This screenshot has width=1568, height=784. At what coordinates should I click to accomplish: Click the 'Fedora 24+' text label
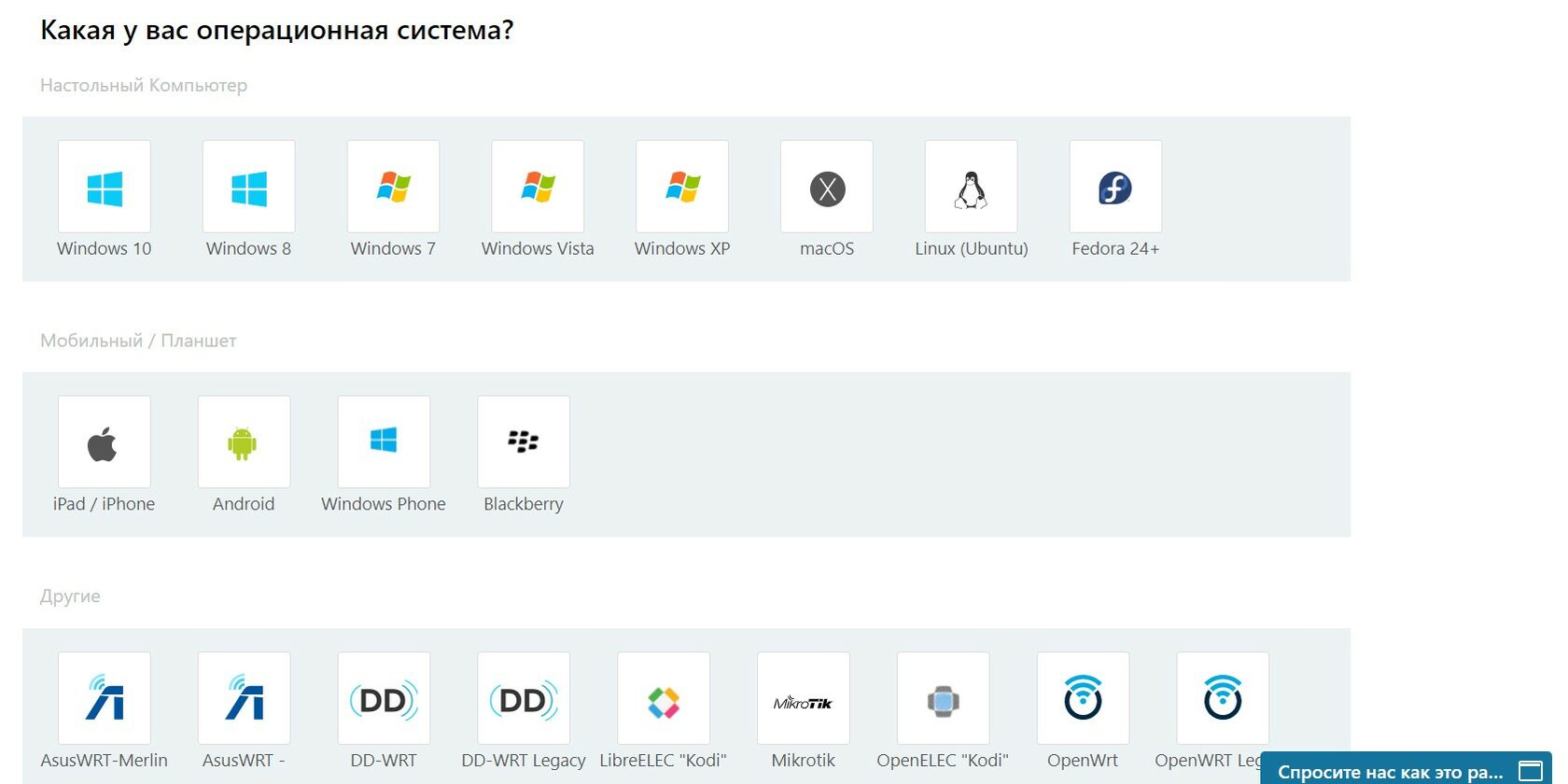pos(1115,248)
